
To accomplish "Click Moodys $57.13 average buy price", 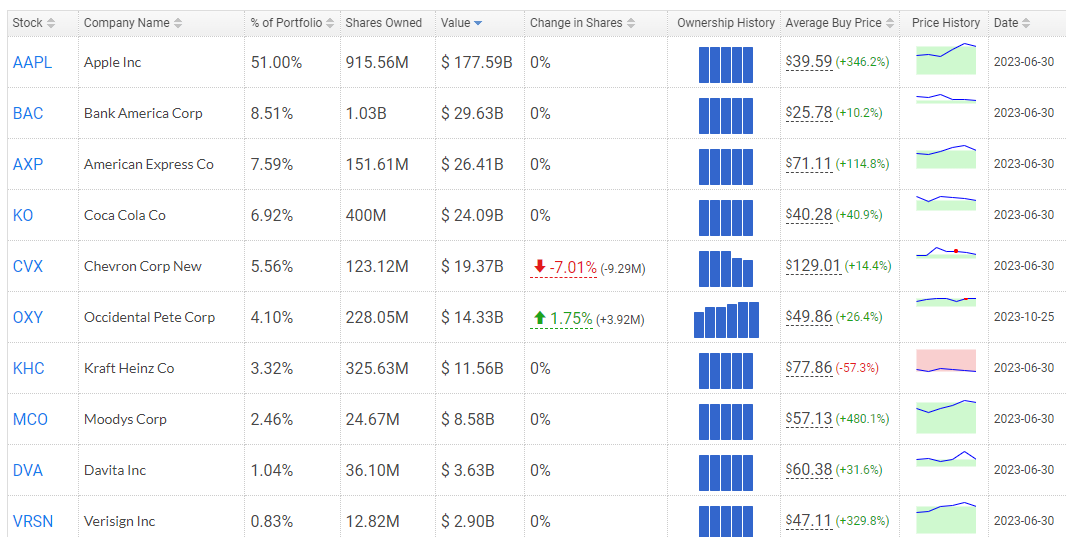I will point(809,419).
